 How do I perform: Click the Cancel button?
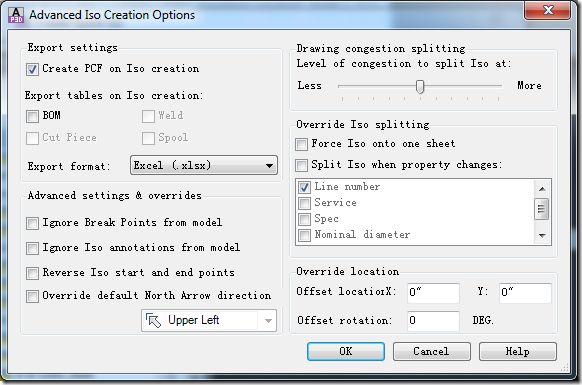432,351
